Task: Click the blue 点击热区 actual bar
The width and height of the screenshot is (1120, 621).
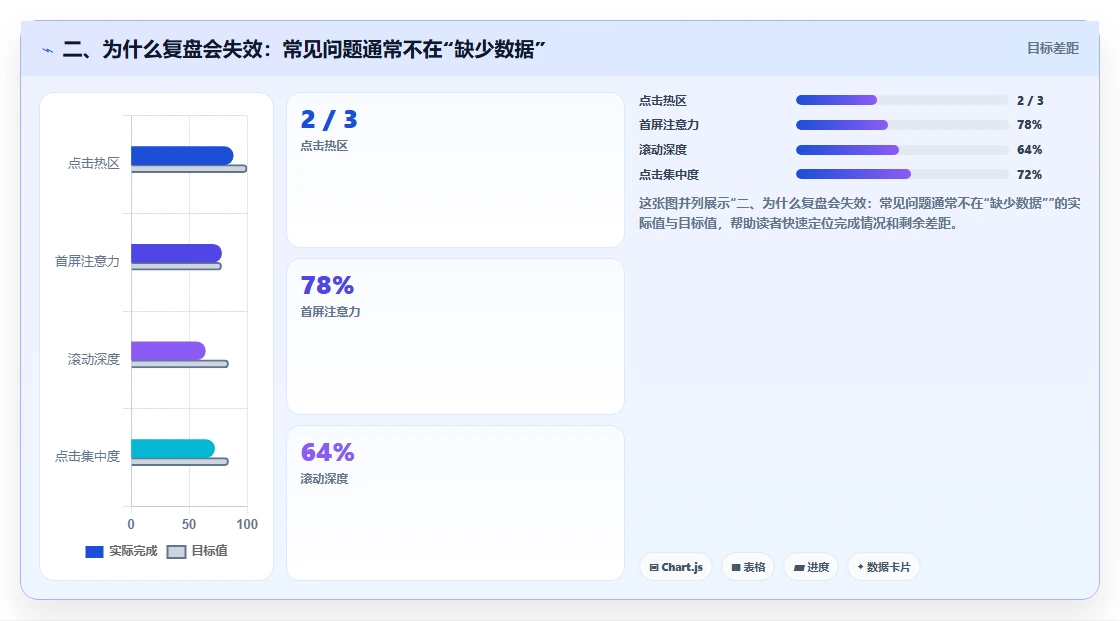Action: tap(182, 155)
